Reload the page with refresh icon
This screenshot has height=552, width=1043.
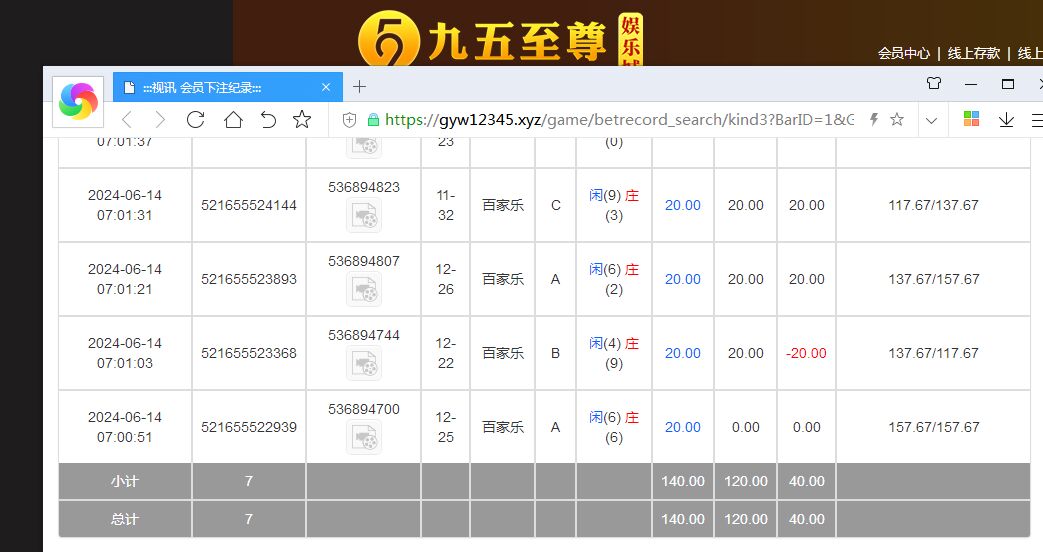click(196, 120)
